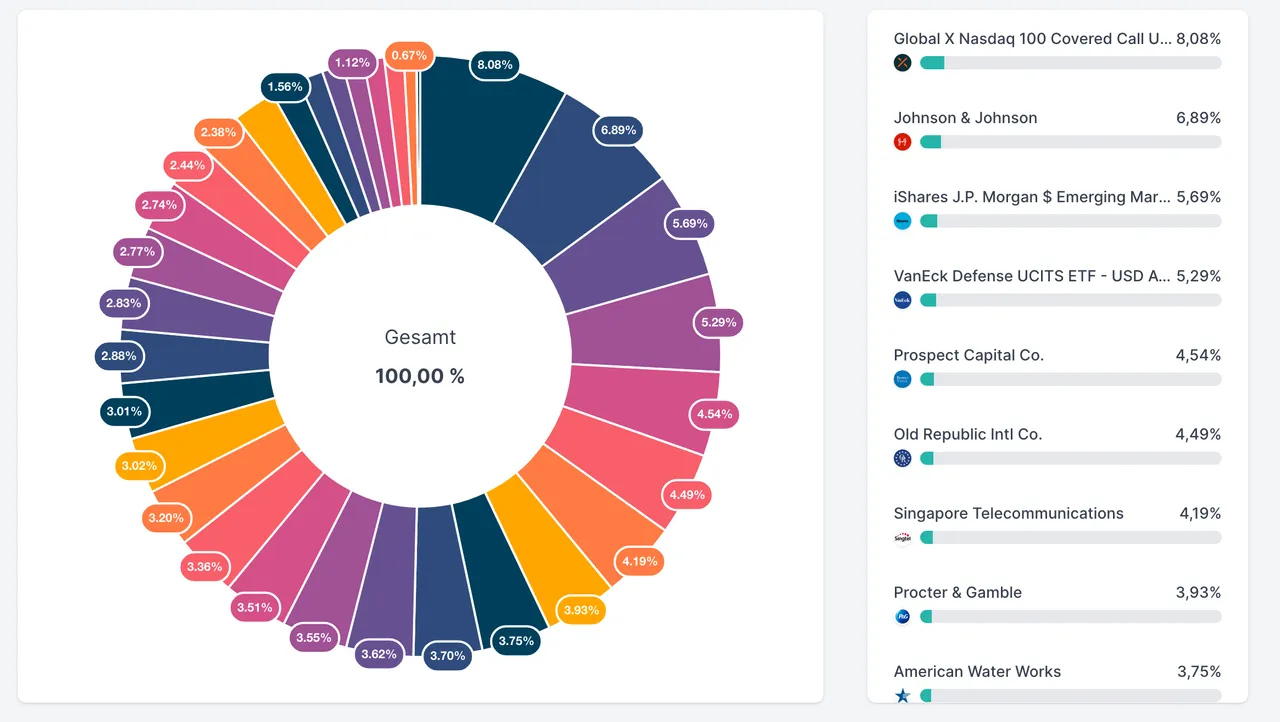Select the 8.08% label on donut chart
Viewport: 1280px width, 722px height.
tap(495, 65)
